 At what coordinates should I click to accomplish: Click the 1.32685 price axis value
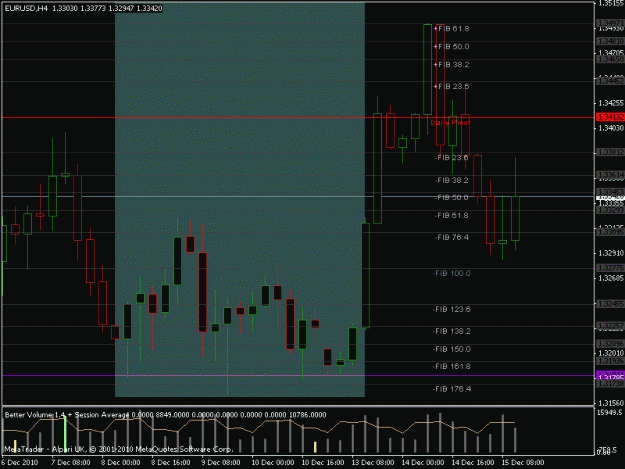tap(611, 278)
